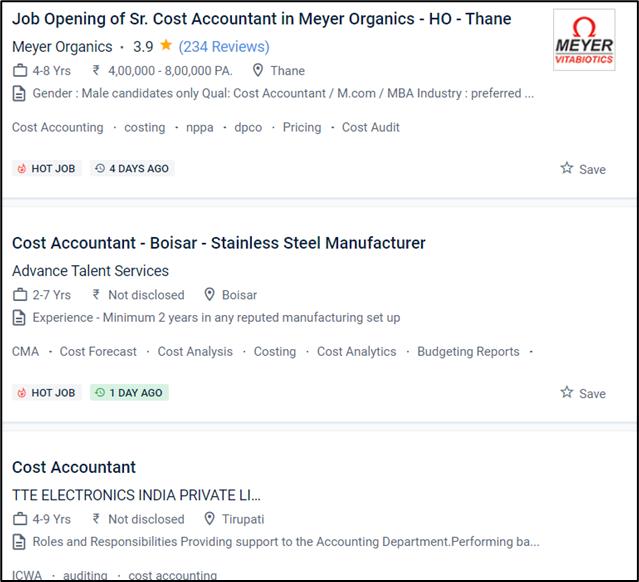Select the 'Cost Analysis' skill tag
Image resolution: width=639 pixels, height=582 pixels.
coord(195,352)
